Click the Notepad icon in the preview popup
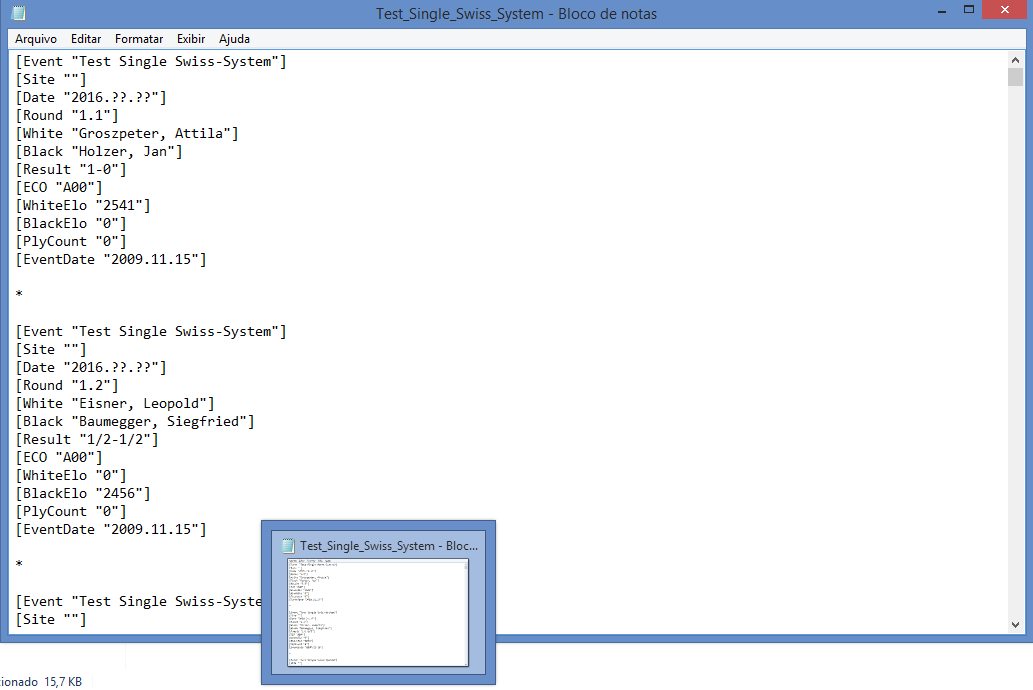The width and height of the screenshot is (1033, 690). (288, 546)
